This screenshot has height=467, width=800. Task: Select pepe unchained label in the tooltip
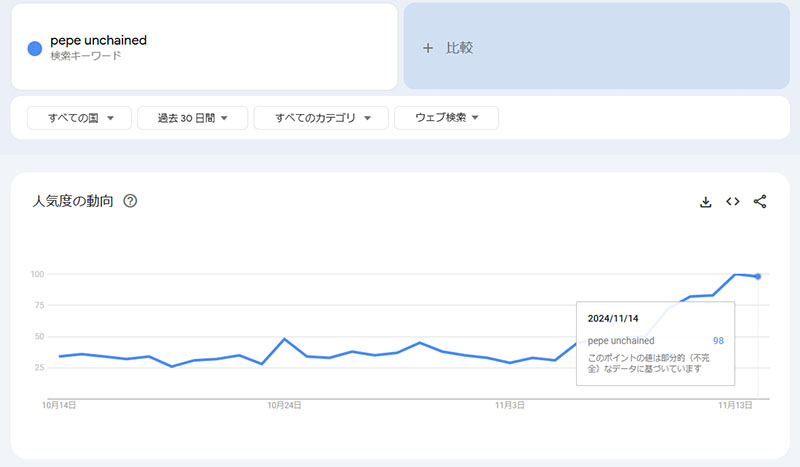(621, 341)
